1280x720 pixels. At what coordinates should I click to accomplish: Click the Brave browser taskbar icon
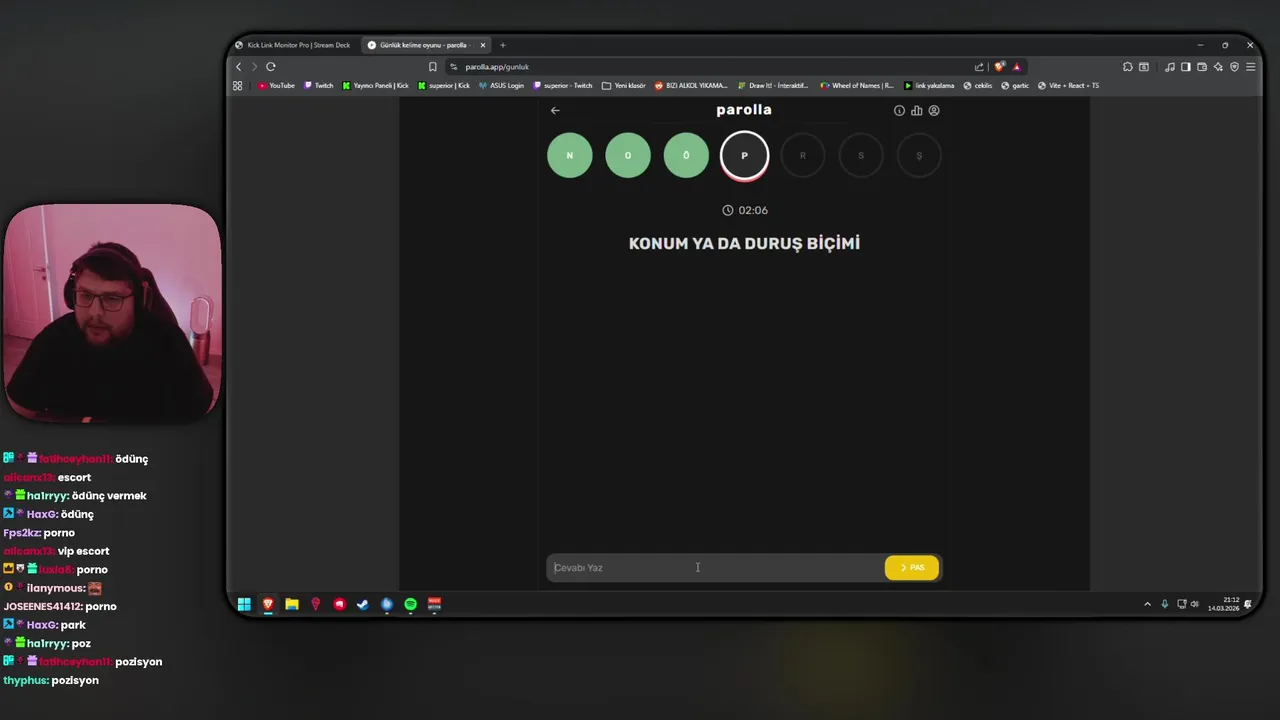click(268, 604)
